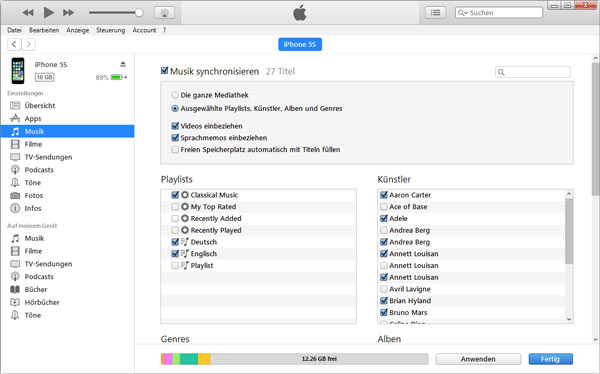600x374 pixels.
Task: Open the Datei menu
Action: click(14, 30)
